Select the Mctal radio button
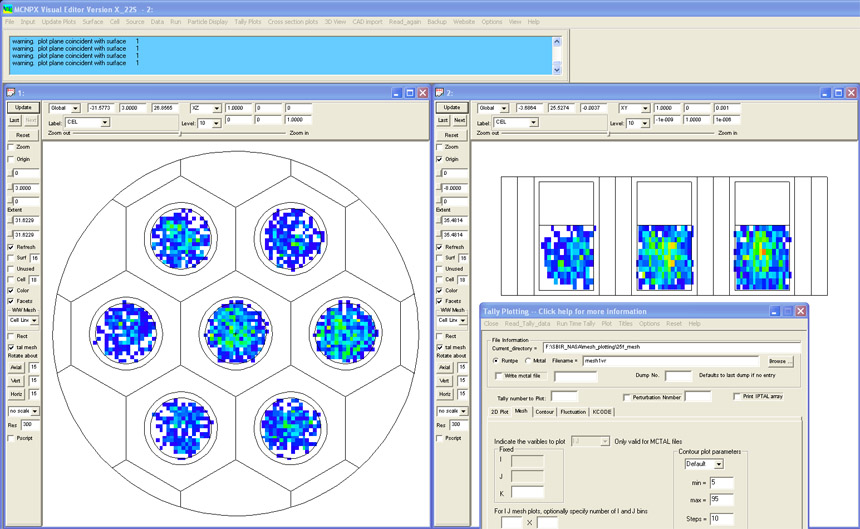Image resolution: width=860 pixels, height=529 pixels. (528, 361)
